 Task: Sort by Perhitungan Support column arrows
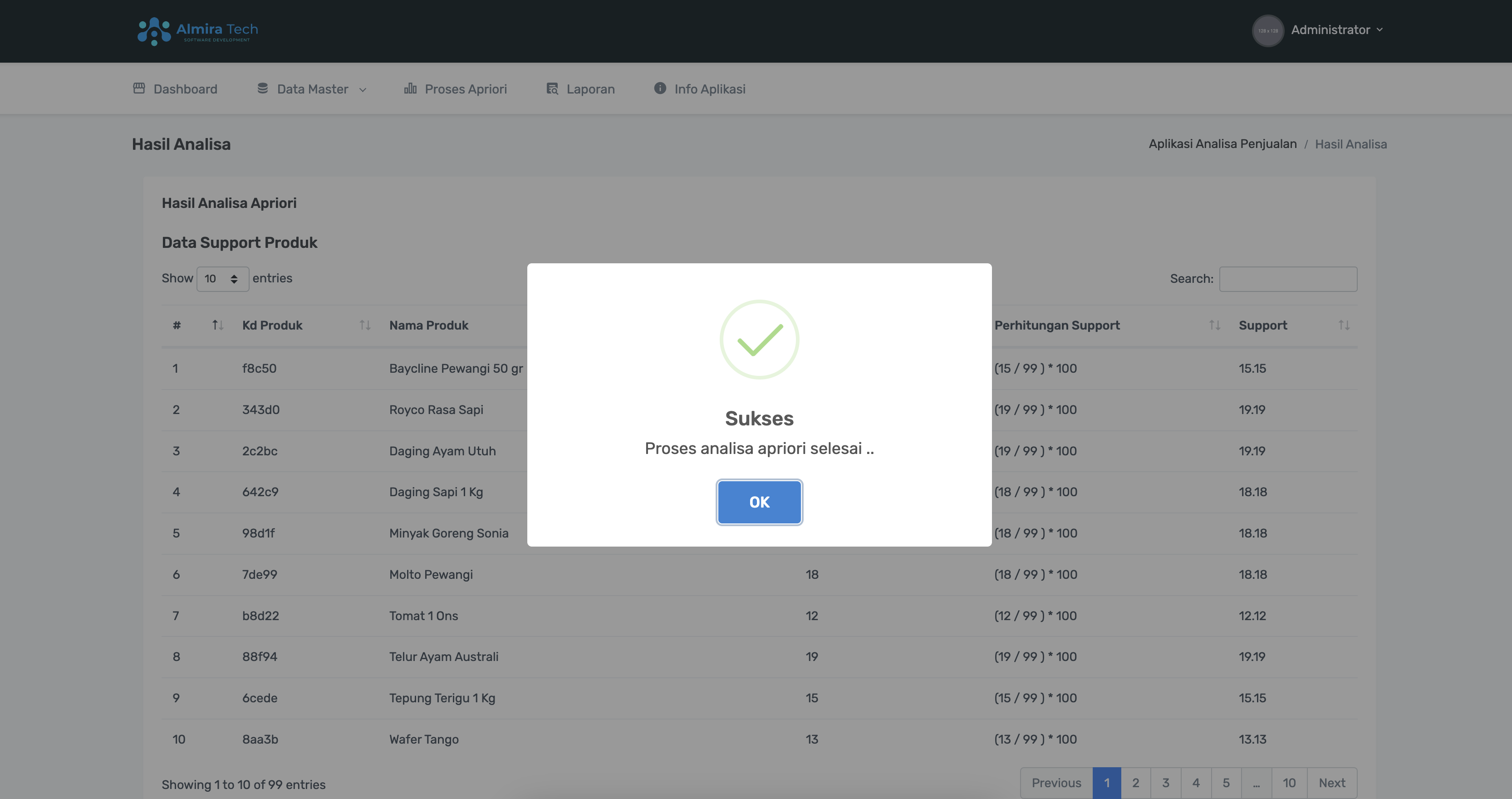pyautogui.click(x=1214, y=325)
